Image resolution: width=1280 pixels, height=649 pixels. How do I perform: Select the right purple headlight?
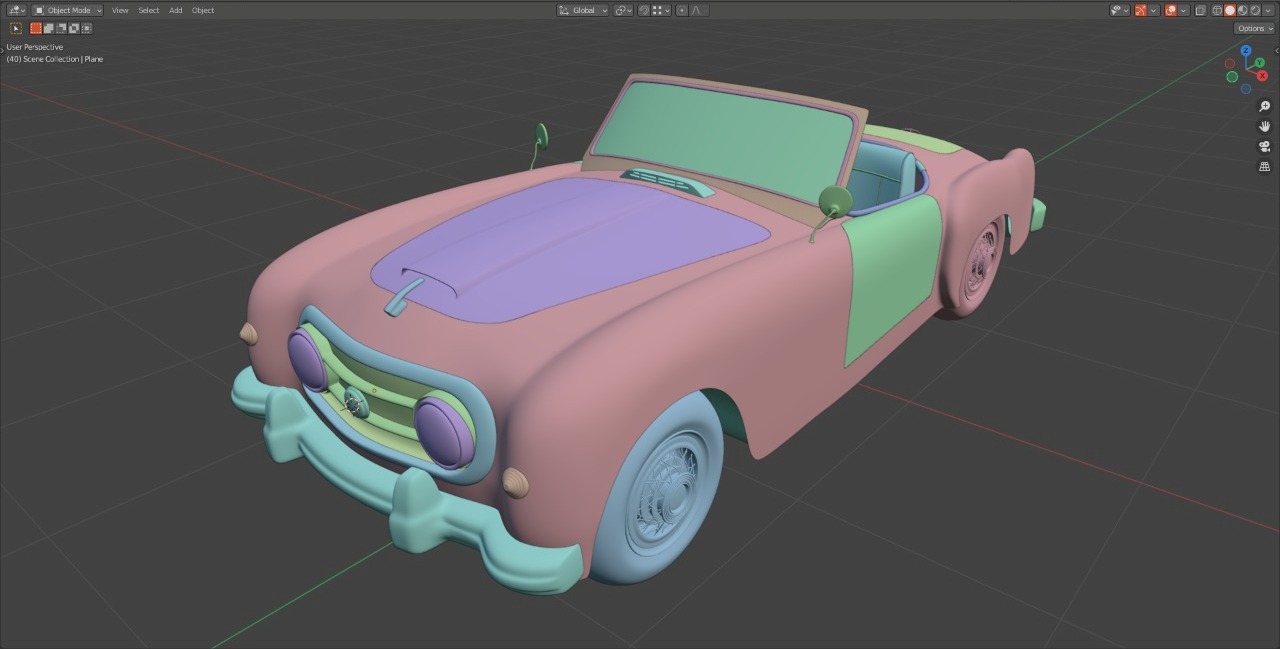(x=444, y=431)
